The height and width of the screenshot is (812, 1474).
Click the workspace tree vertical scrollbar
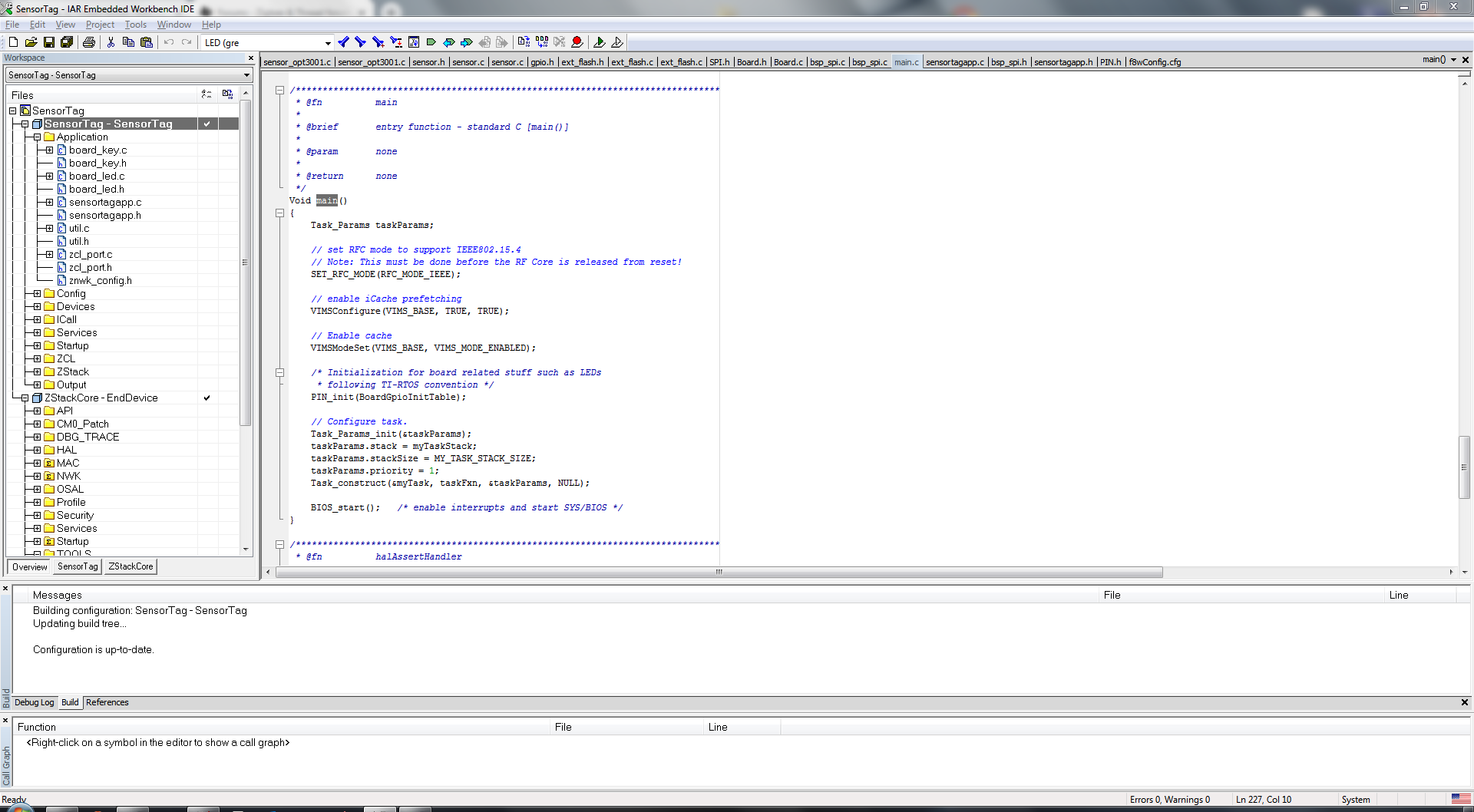(x=245, y=262)
